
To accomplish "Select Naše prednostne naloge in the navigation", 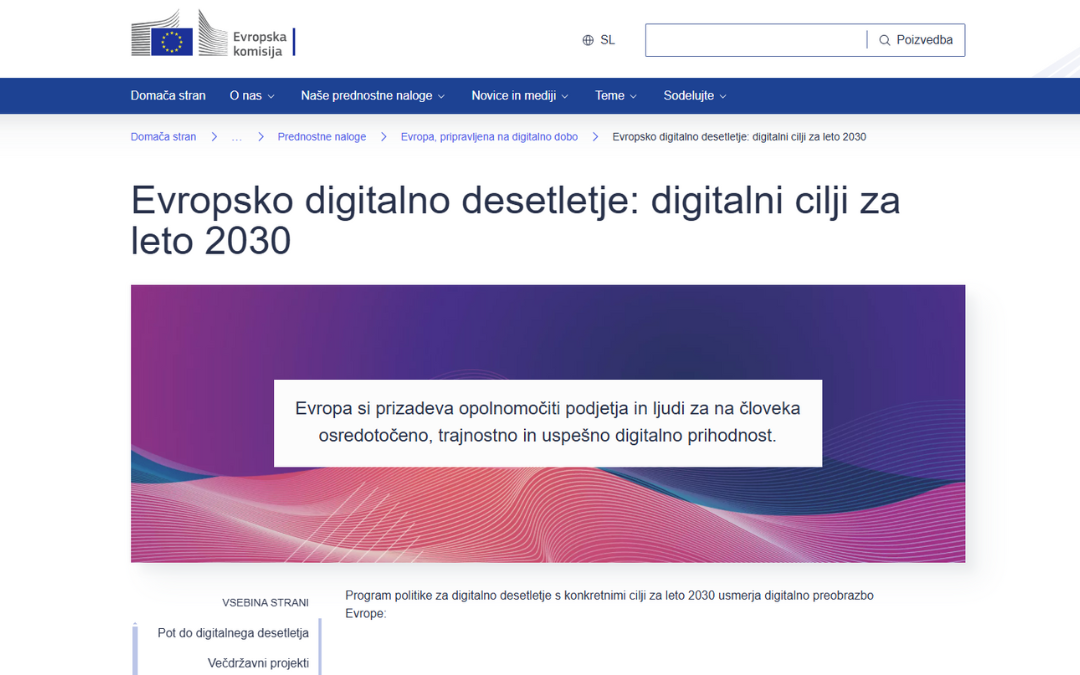I will [x=366, y=95].
